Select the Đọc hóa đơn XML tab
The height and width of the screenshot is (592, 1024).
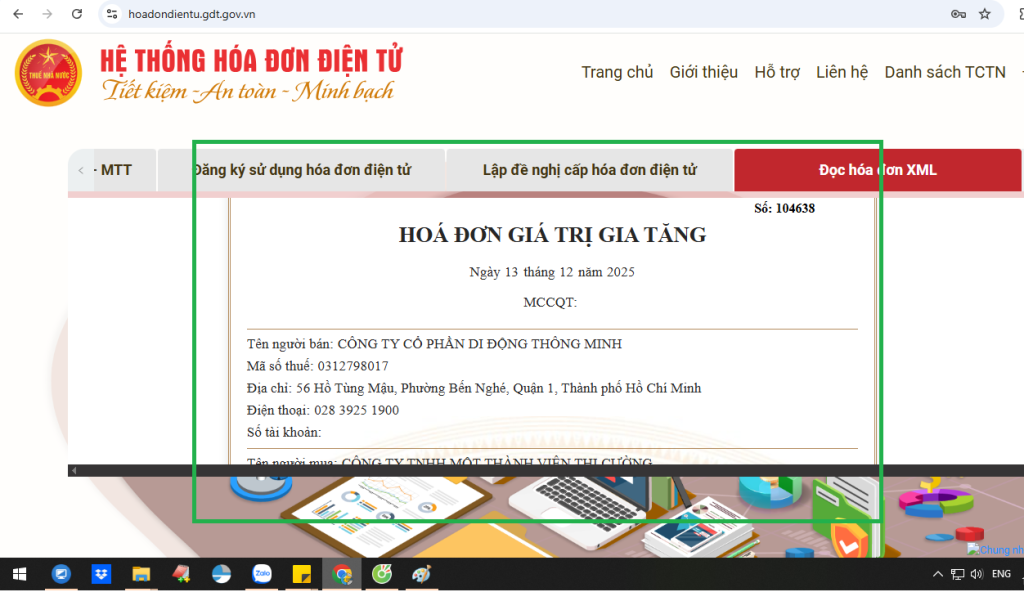(878, 170)
